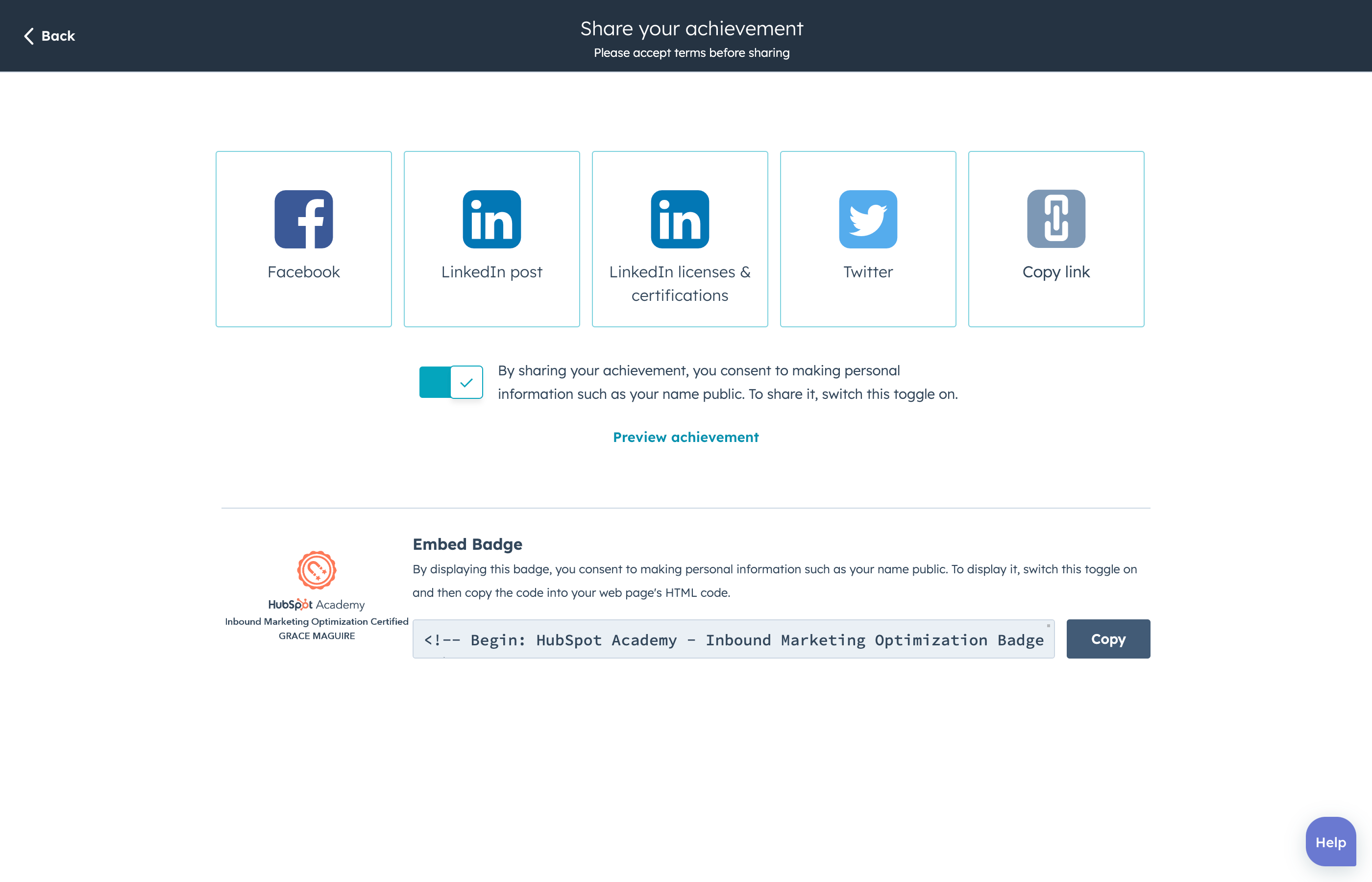Viewport: 1372px width, 882px height.
Task: Expand the preview achievement section
Action: (685, 436)
